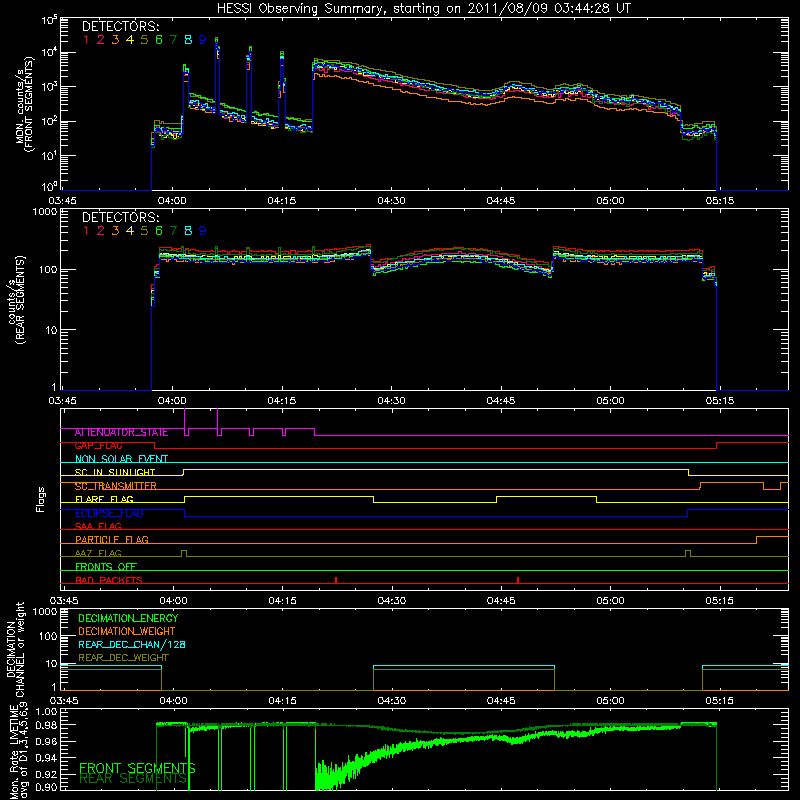
Task: Click the FLARE_FLAG label
Action: coord(104,499)
